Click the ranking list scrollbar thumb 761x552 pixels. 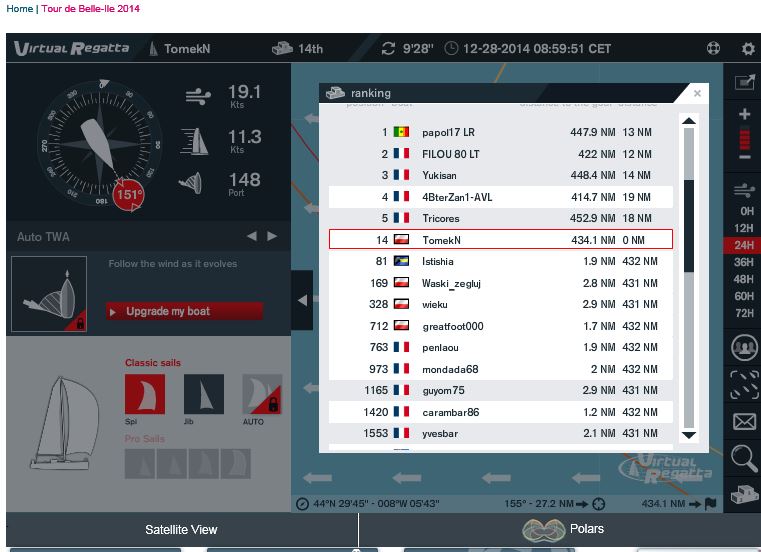pyautogui.click(x=689, y=226)
